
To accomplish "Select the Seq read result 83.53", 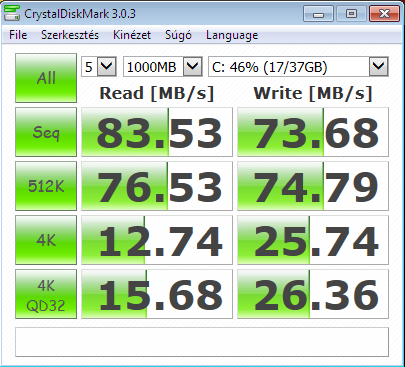I will pos(157,132).
